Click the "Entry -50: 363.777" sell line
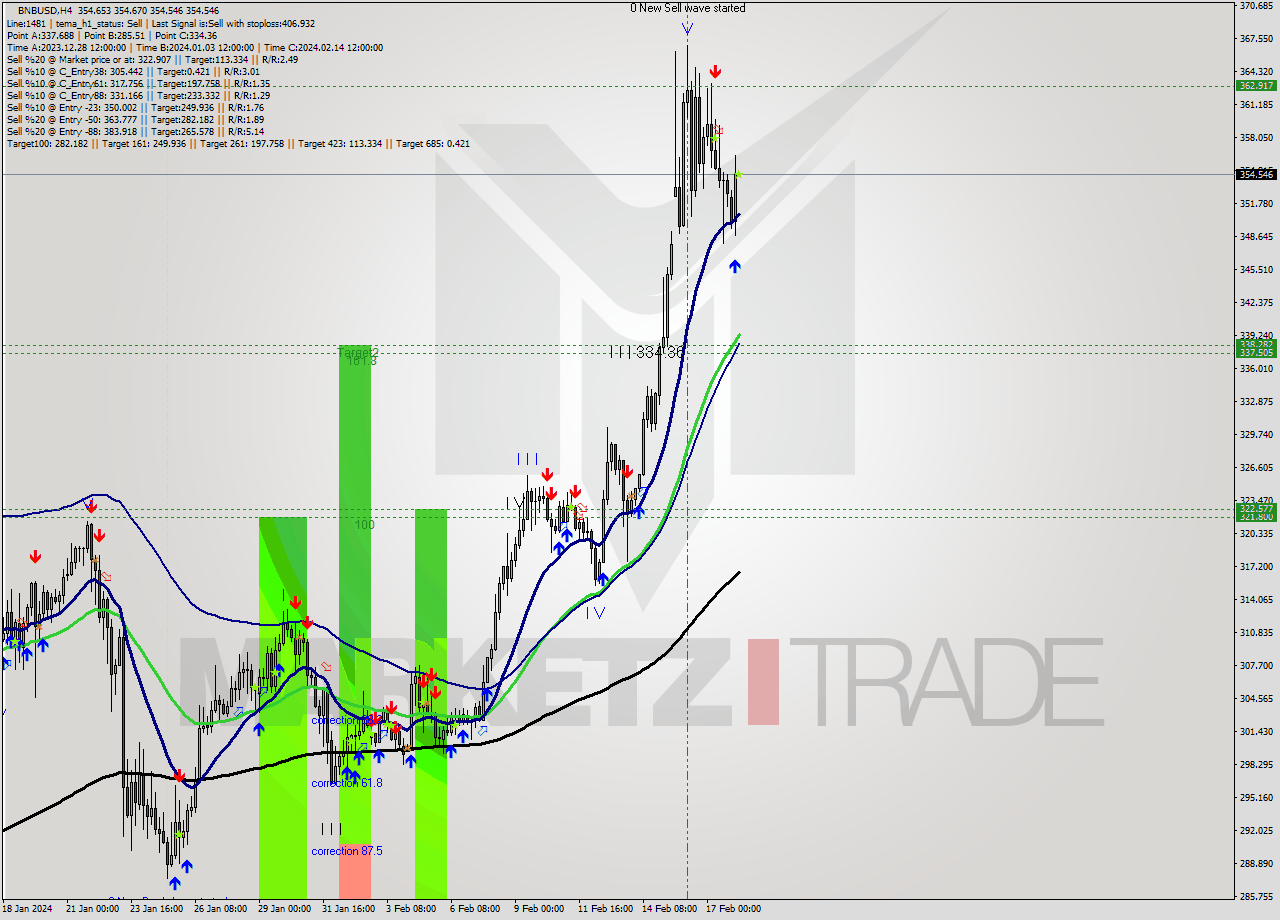This screenshot has height=920, width=1280. (x=135, y=119)
